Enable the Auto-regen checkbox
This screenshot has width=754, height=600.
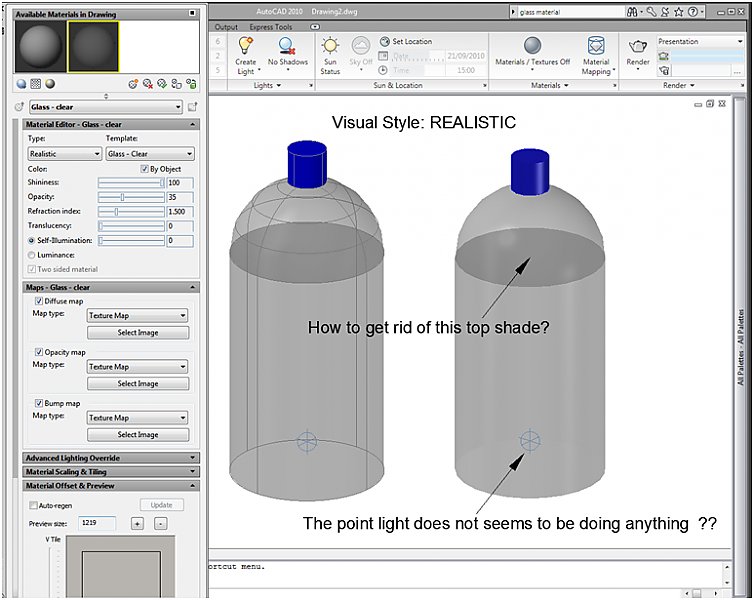(35, 505)
